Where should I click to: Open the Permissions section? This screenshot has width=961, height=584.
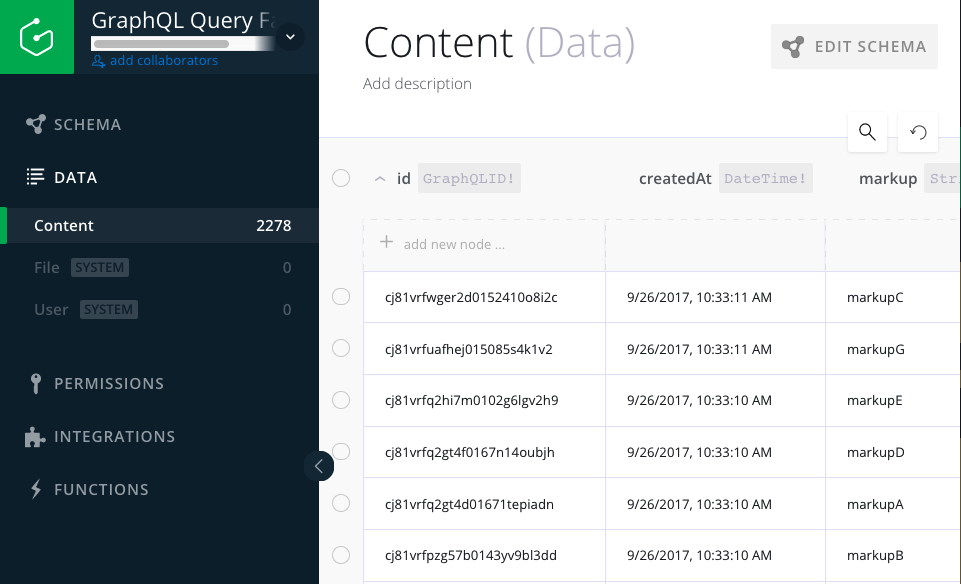tap(96, 384)
